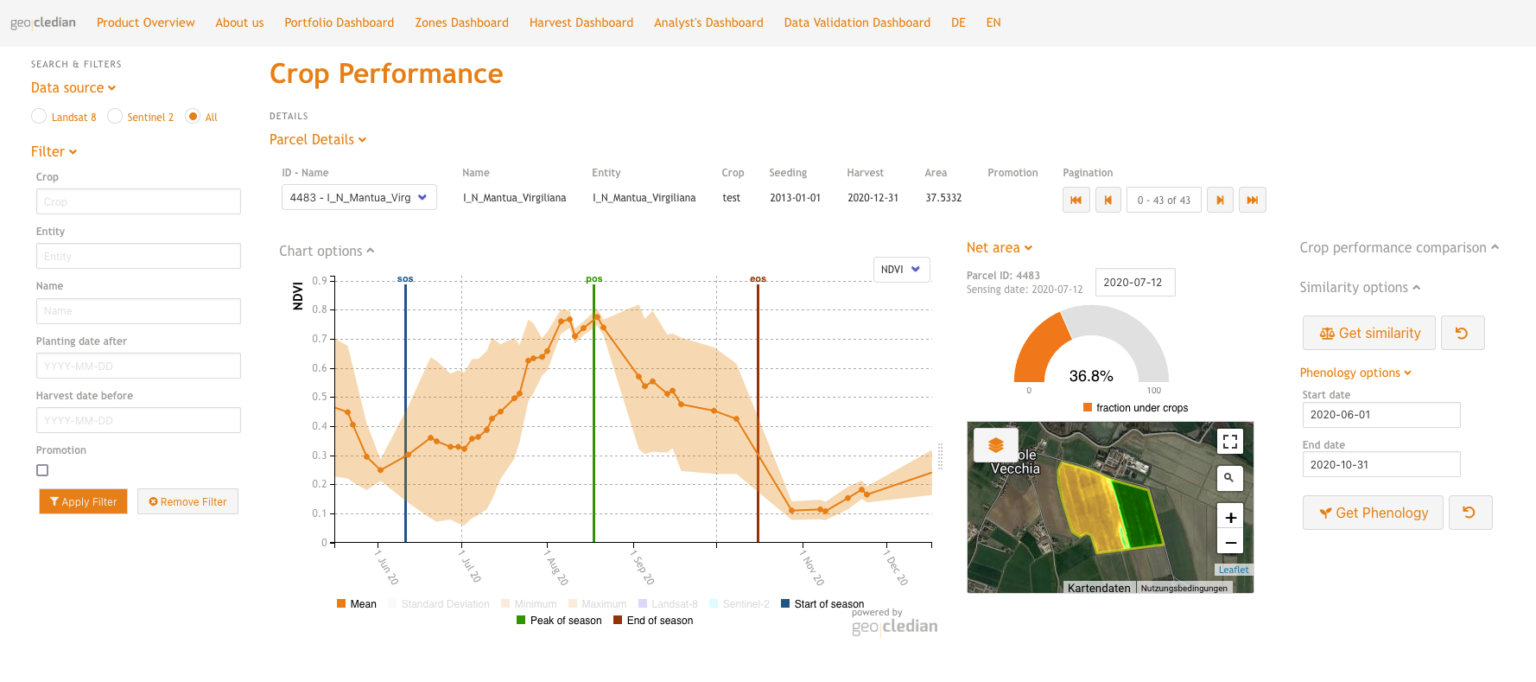Zoom in on the parcel map
This screenshot has height=682, width=1536.
pos(1229,517)
